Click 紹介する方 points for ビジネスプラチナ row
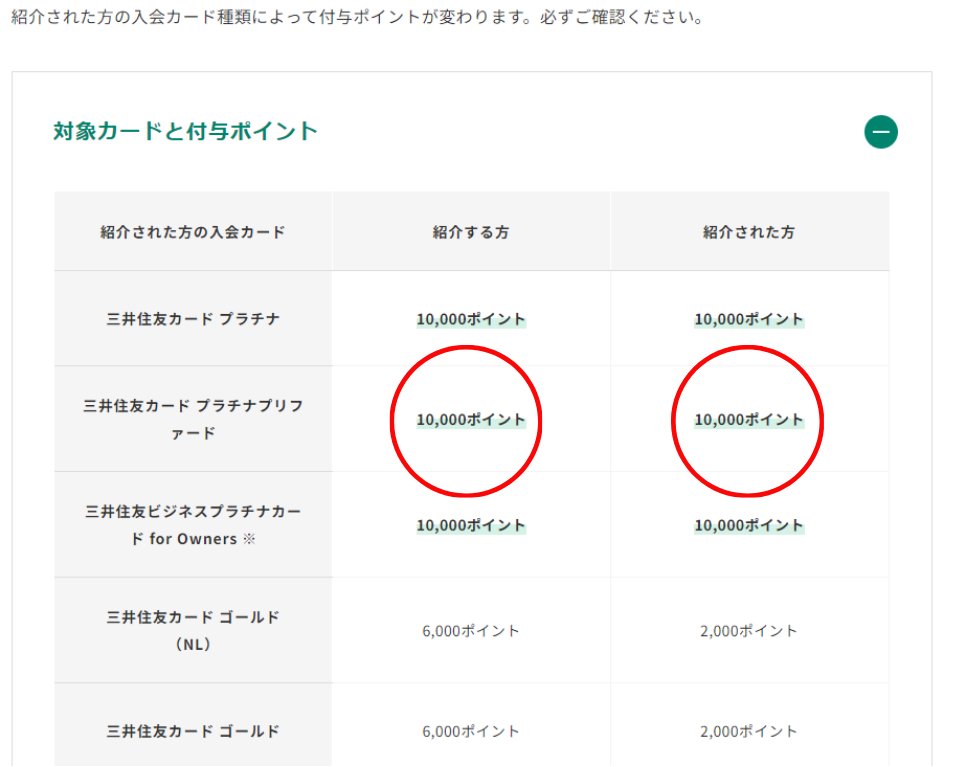967x767 pixels. tap(471, 525)
